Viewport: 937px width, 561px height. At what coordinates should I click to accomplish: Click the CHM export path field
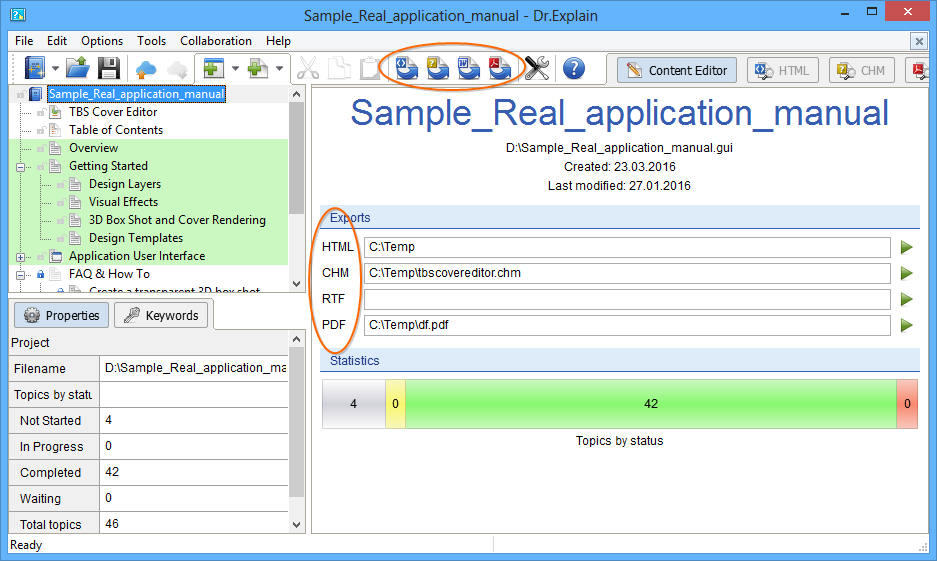(627, 273)
